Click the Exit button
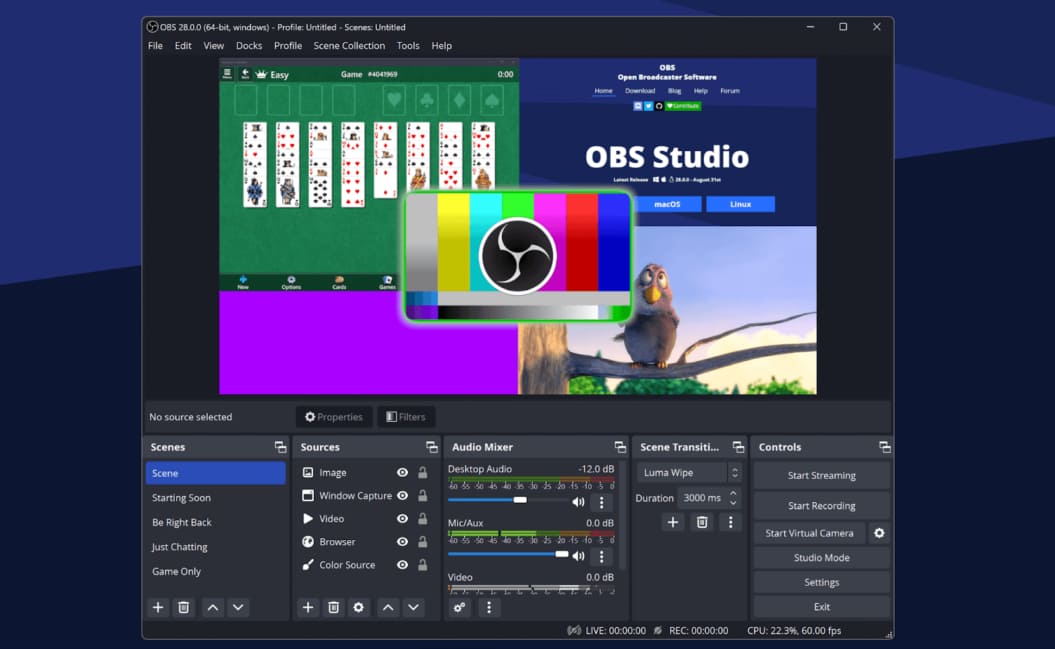This screenshot has height=649, width=1055. tap(822, 607)
